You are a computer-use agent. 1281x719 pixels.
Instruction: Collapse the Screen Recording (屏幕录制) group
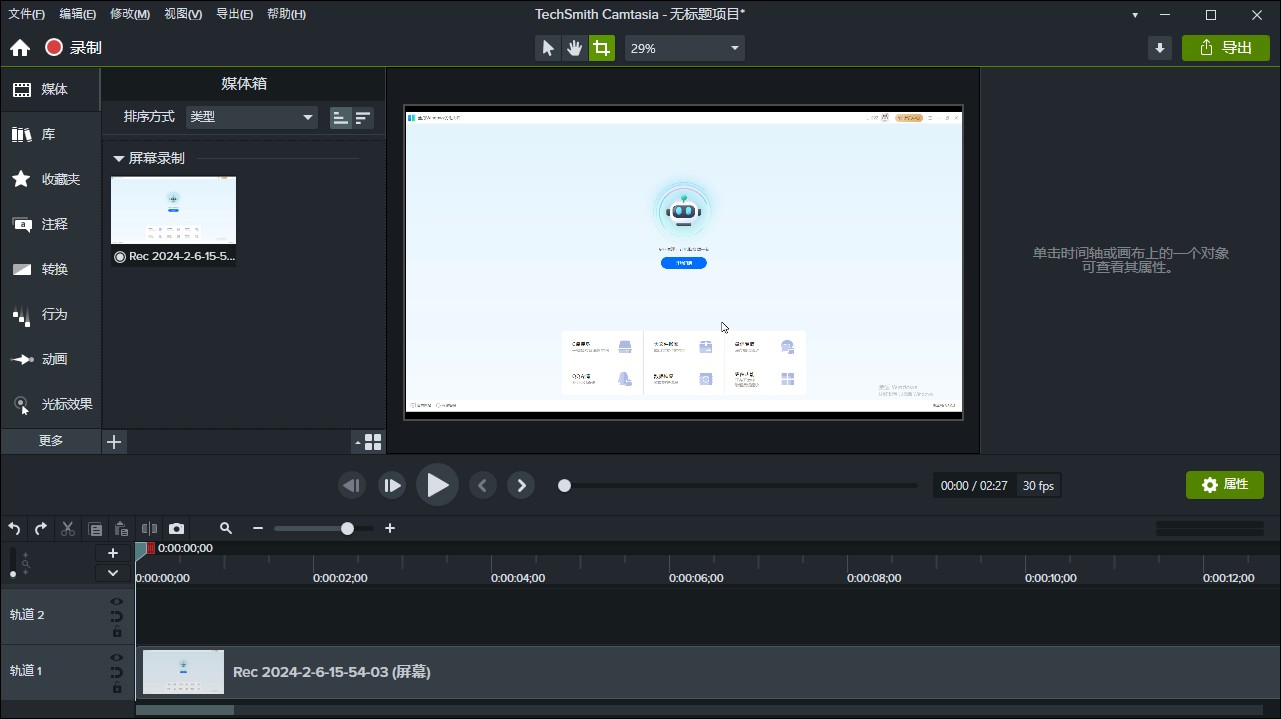tap(119, 159)
